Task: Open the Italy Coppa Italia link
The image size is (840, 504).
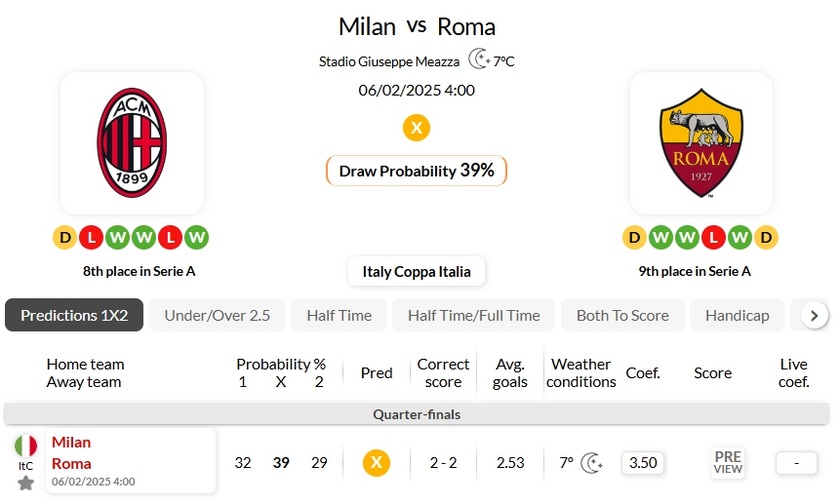Action: click(416, 271)
